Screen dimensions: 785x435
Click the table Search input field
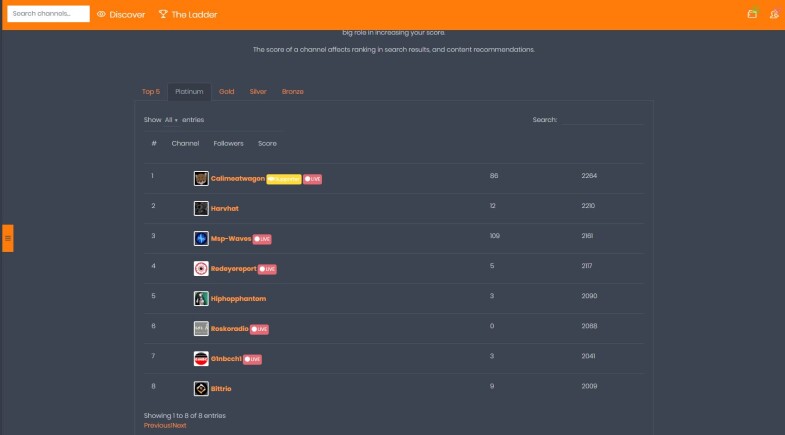pos(601,120)
